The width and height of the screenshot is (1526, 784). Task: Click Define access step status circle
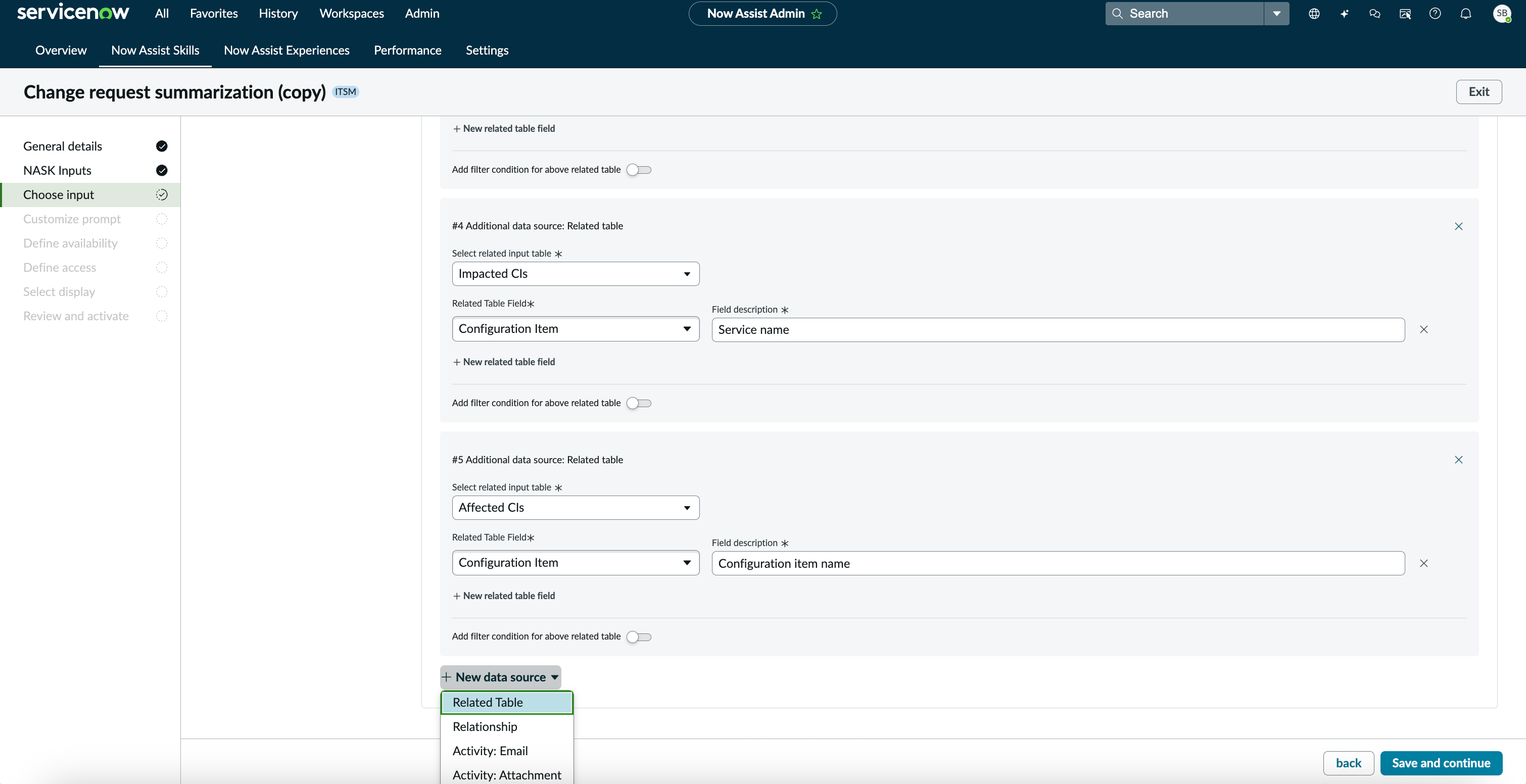tap(162, 268)
